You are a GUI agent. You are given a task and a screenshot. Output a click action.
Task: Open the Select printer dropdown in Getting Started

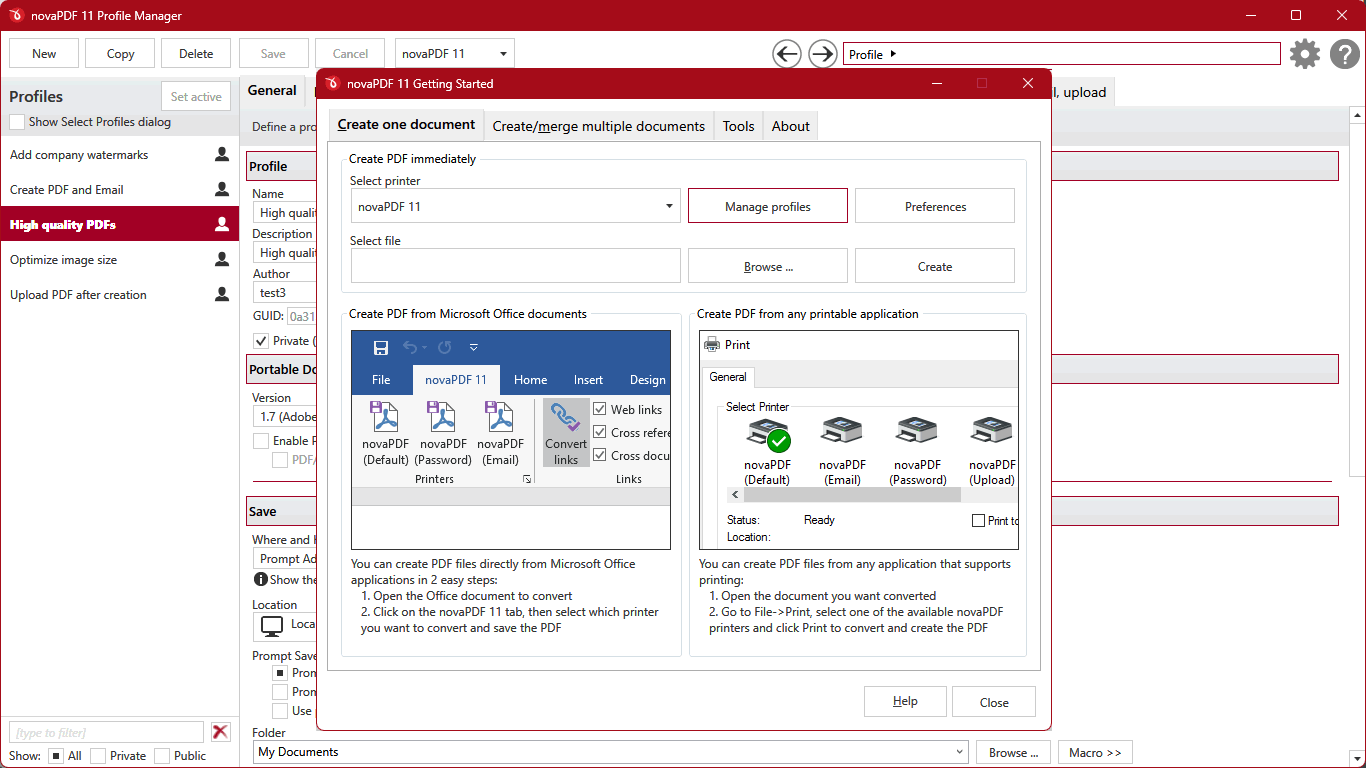tap(515, 206)
